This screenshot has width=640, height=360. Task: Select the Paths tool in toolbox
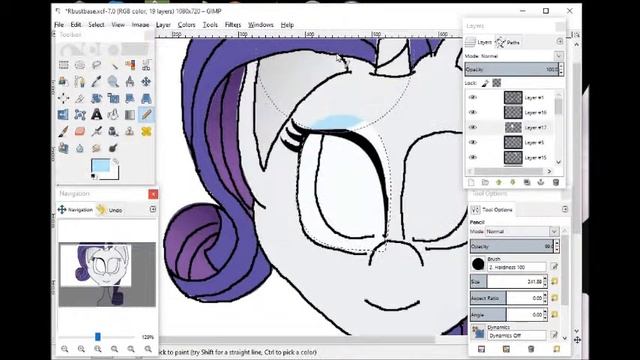click(x=80, y=81)
